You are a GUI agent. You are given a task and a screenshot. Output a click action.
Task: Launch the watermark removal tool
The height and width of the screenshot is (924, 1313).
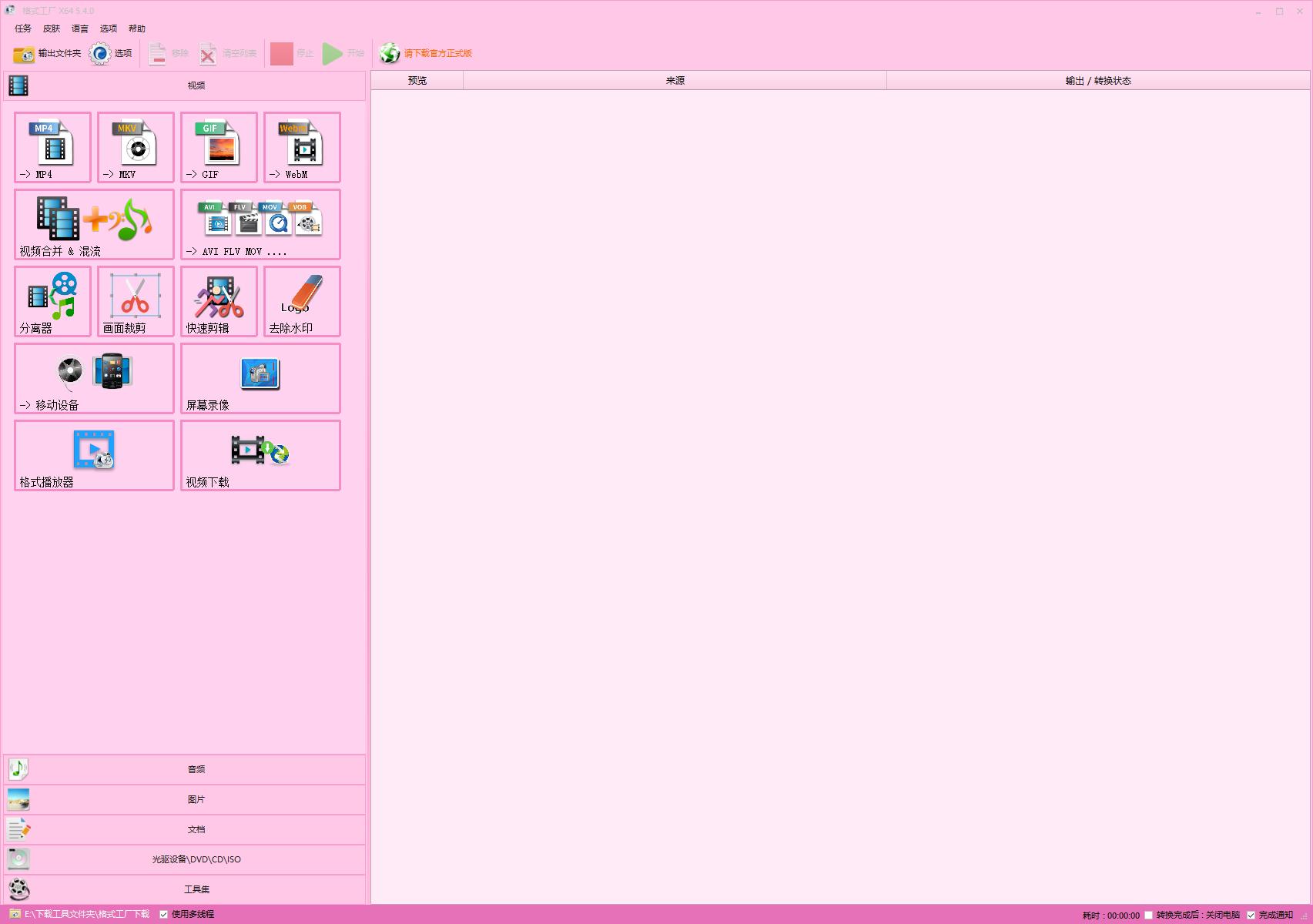coord(302,301)
